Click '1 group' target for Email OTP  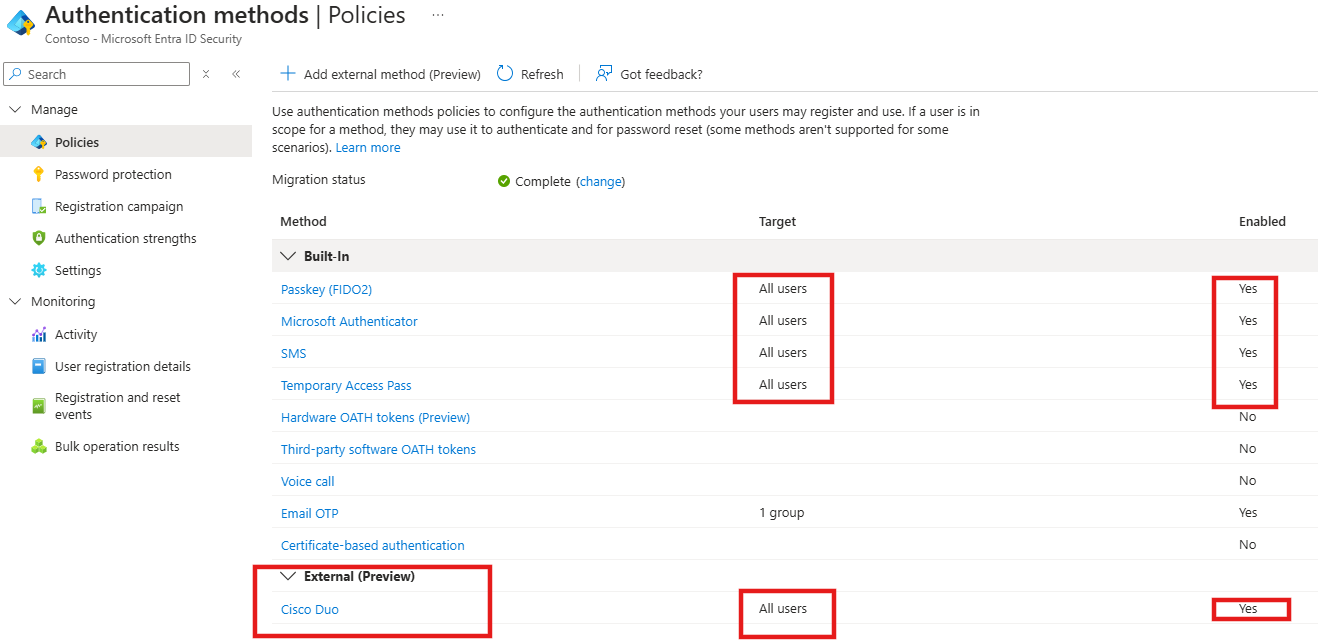click(782, 512)
